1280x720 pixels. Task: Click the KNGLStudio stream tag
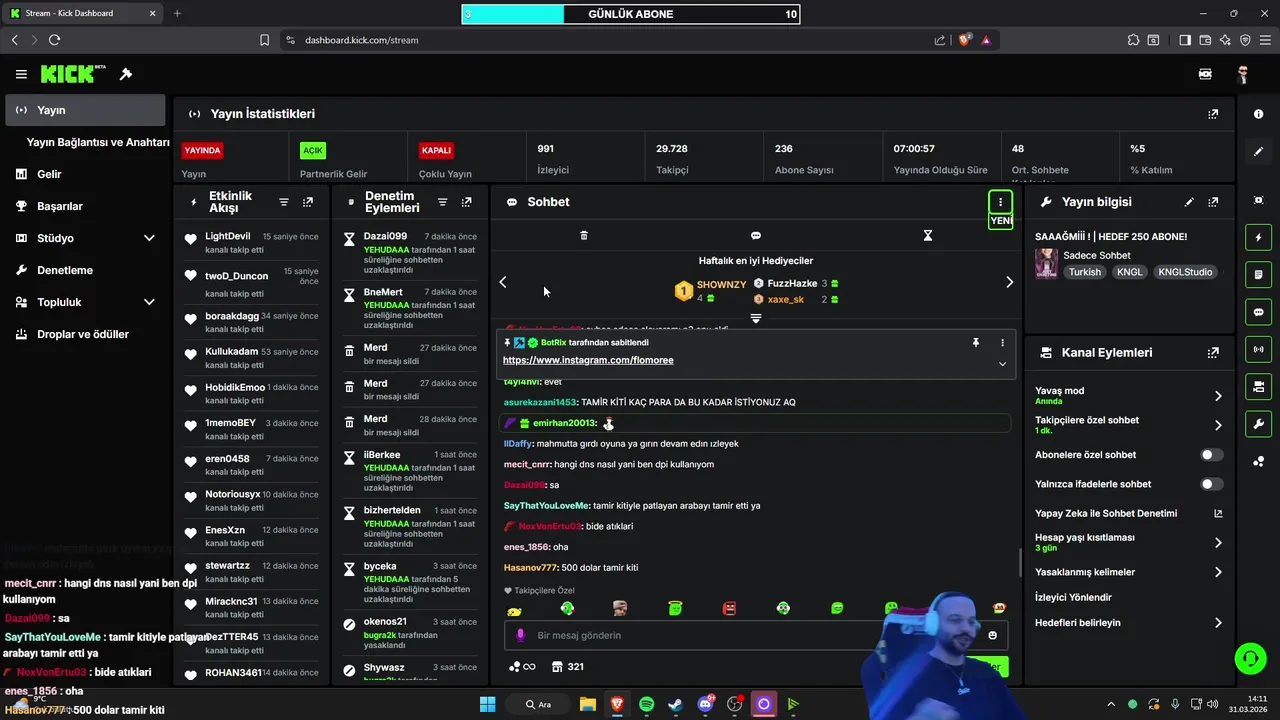click(x=1184, y=272)
